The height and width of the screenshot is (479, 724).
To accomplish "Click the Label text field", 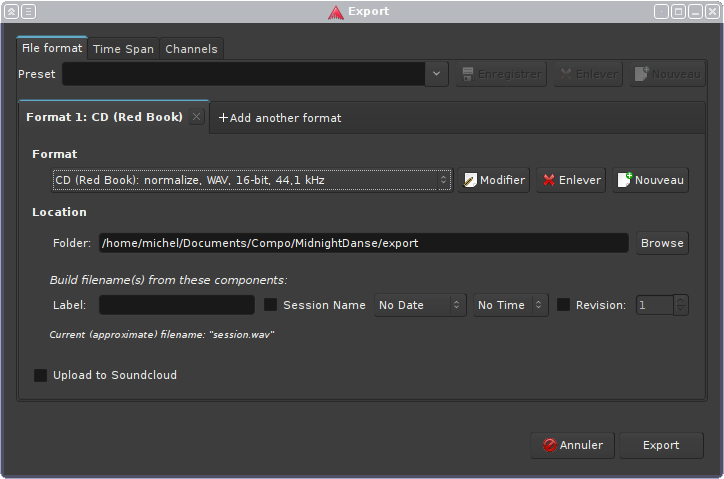I will (177, 305).
